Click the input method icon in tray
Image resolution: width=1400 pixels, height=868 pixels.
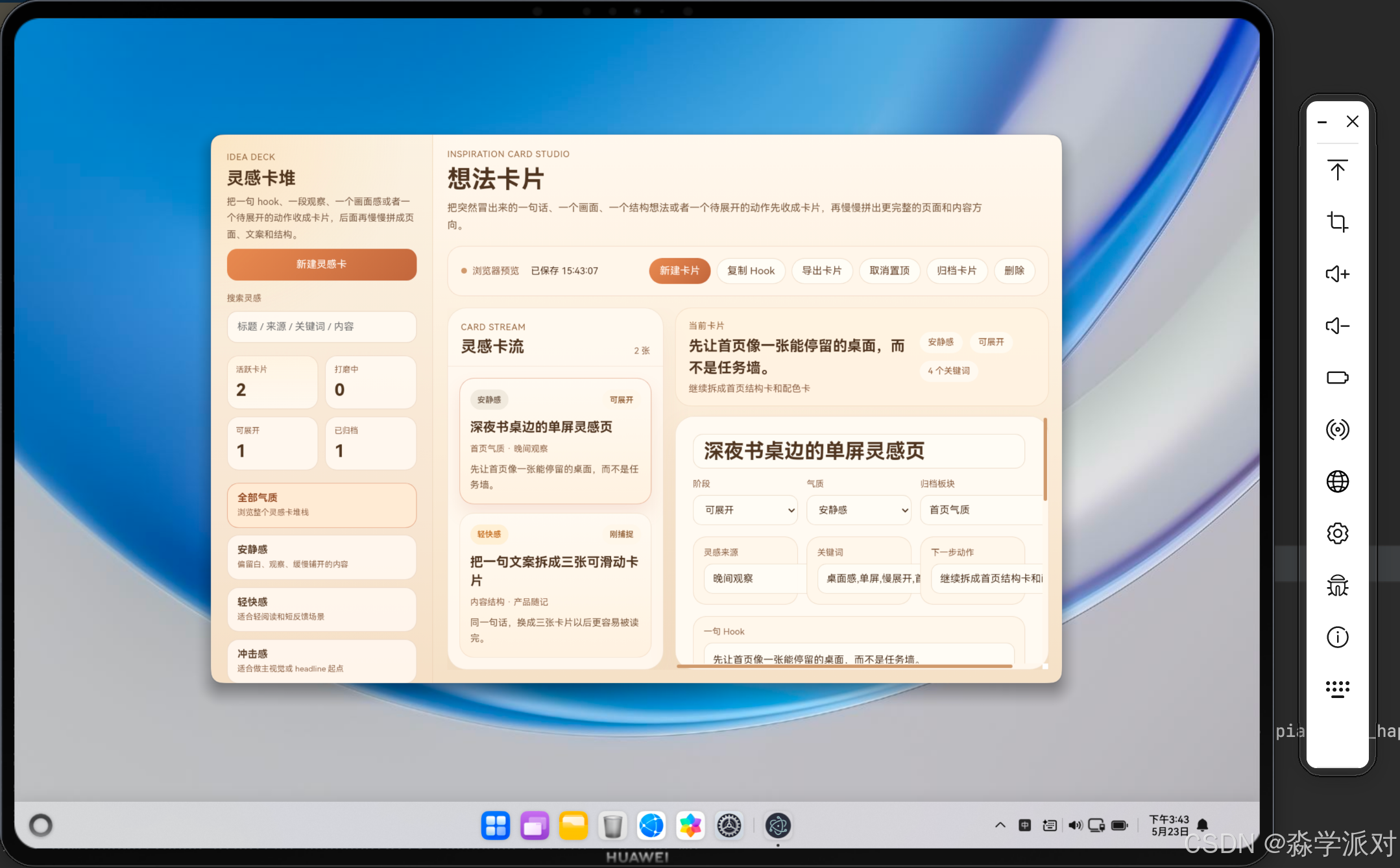1025,825
